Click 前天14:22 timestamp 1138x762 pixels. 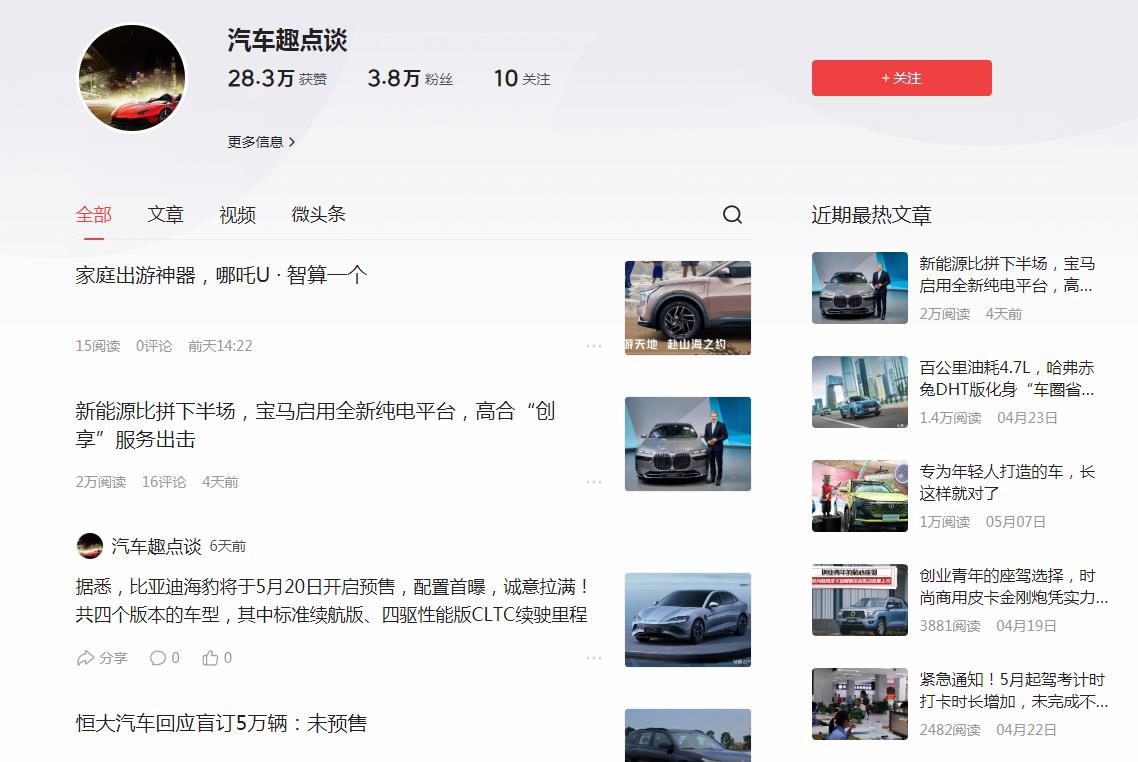pos(220,346)
